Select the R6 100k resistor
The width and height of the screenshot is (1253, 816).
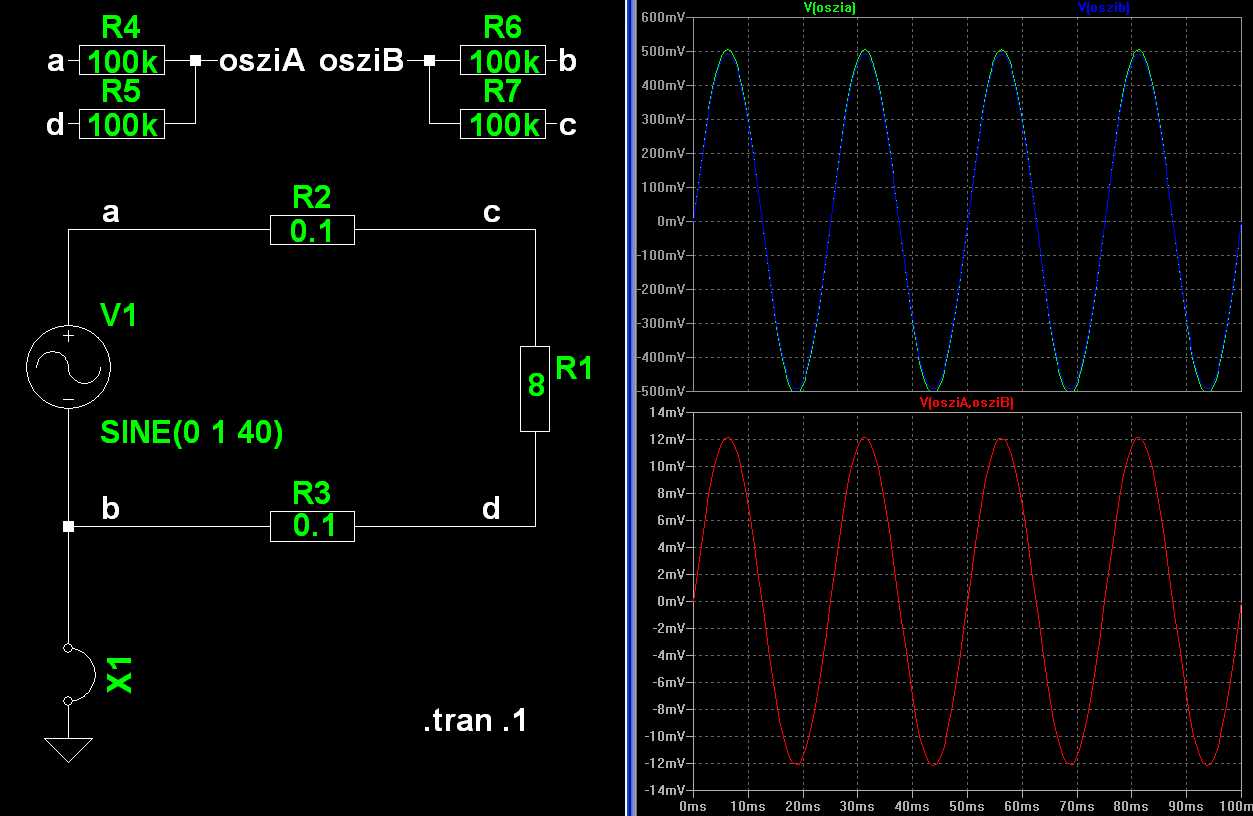pos(503,62)
